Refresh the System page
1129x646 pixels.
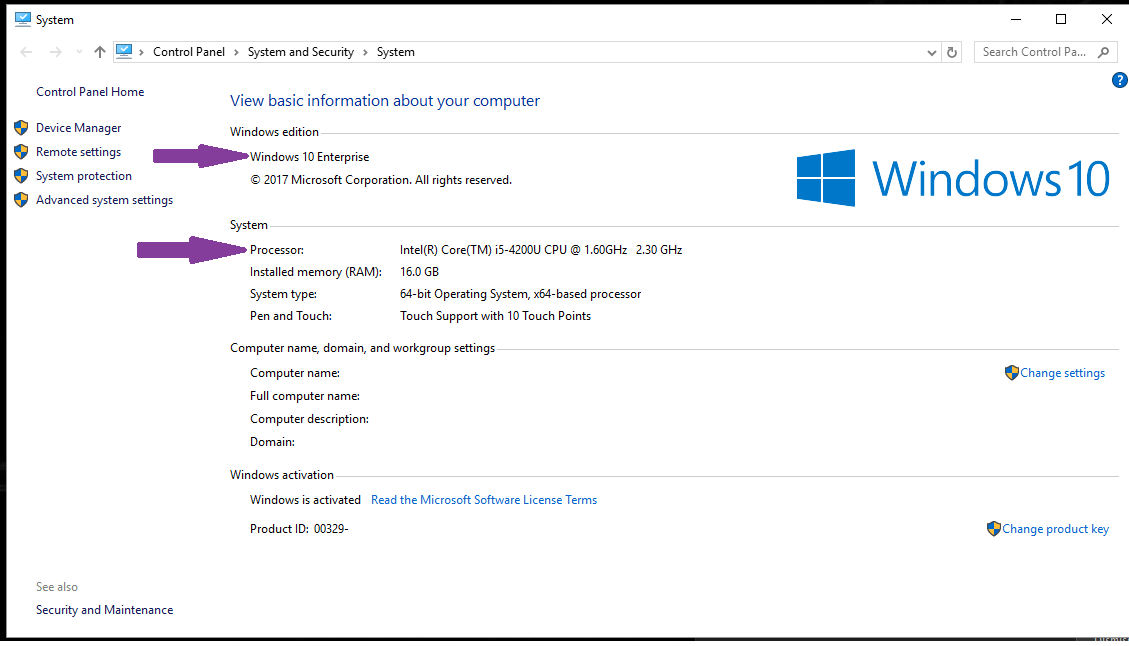(x=952, y=53)
